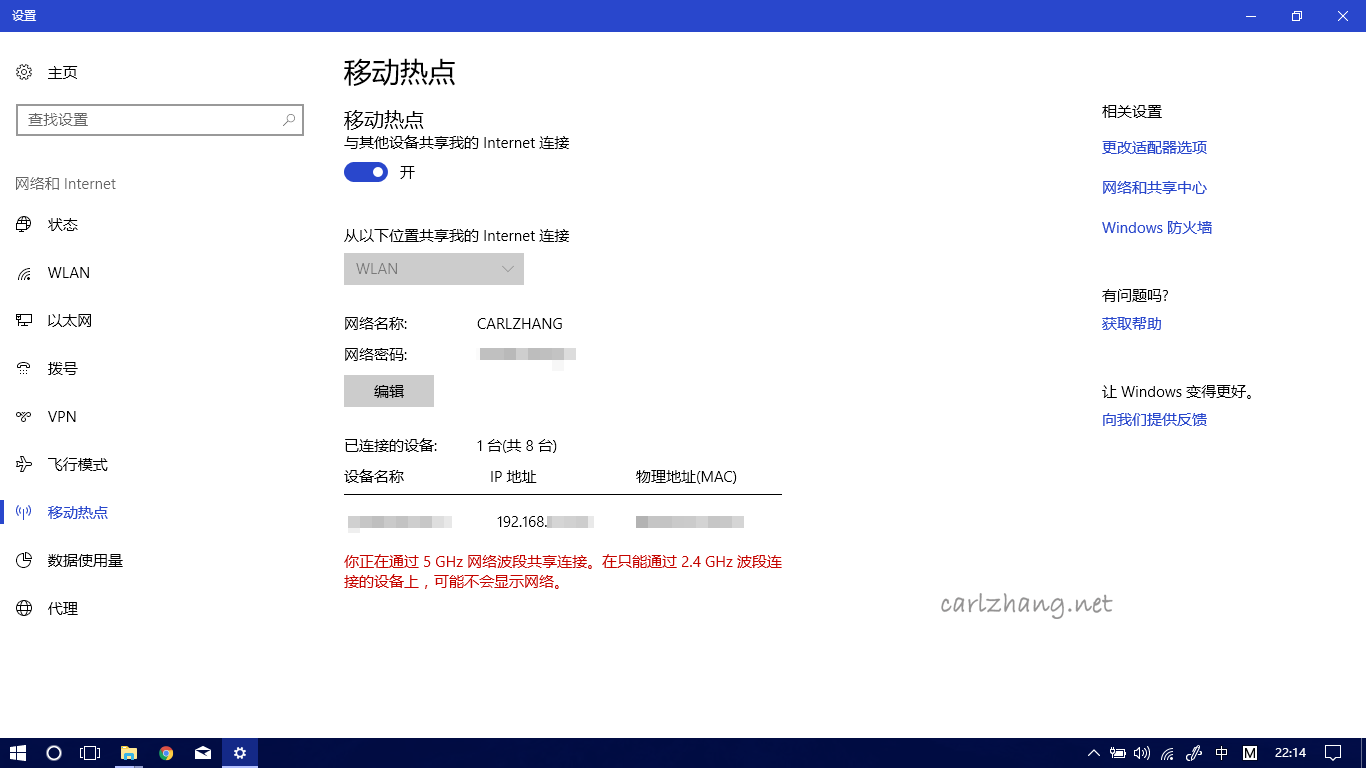Toggle the mobile hotspot sharing switch
Viewport: 1366px width, 768px height.
point(365,171)
